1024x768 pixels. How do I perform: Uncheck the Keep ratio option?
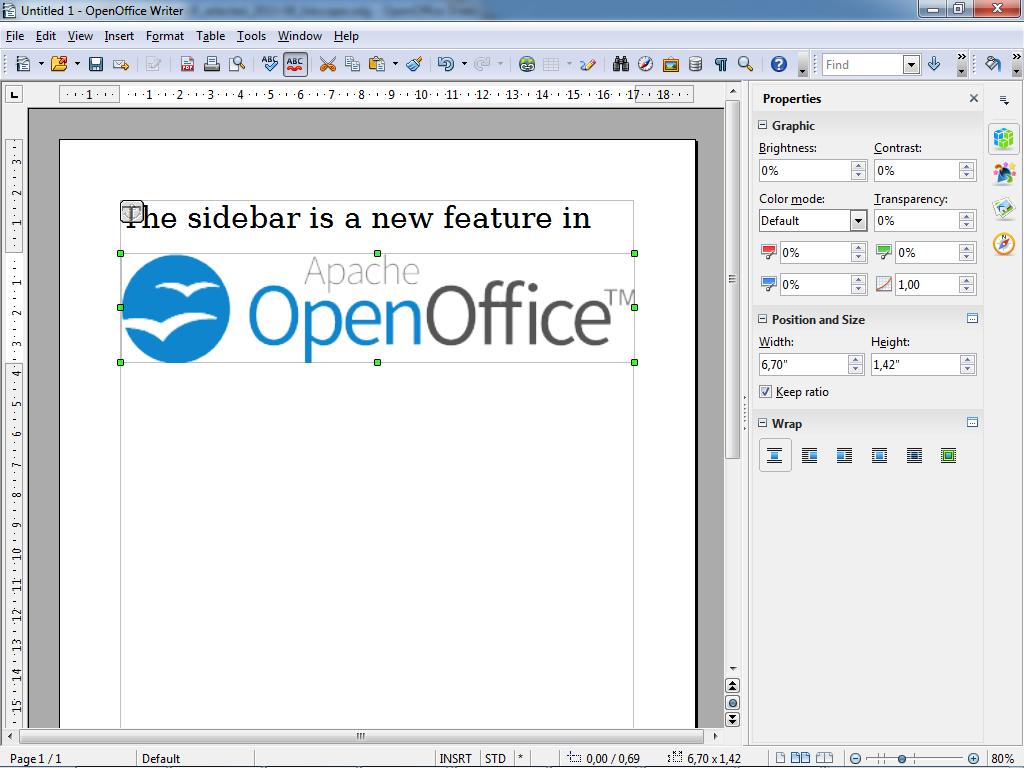click(x=765, y=391)
